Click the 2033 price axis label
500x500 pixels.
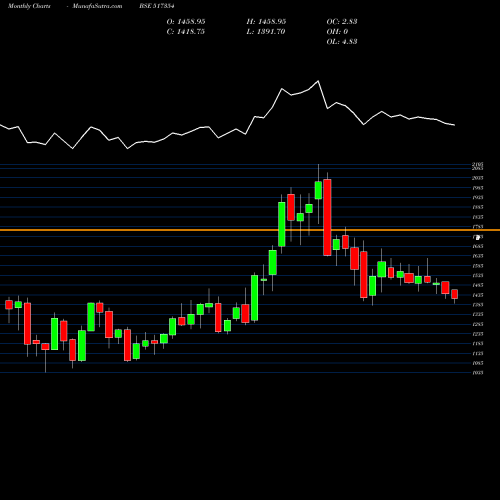(x=478, y=178)
